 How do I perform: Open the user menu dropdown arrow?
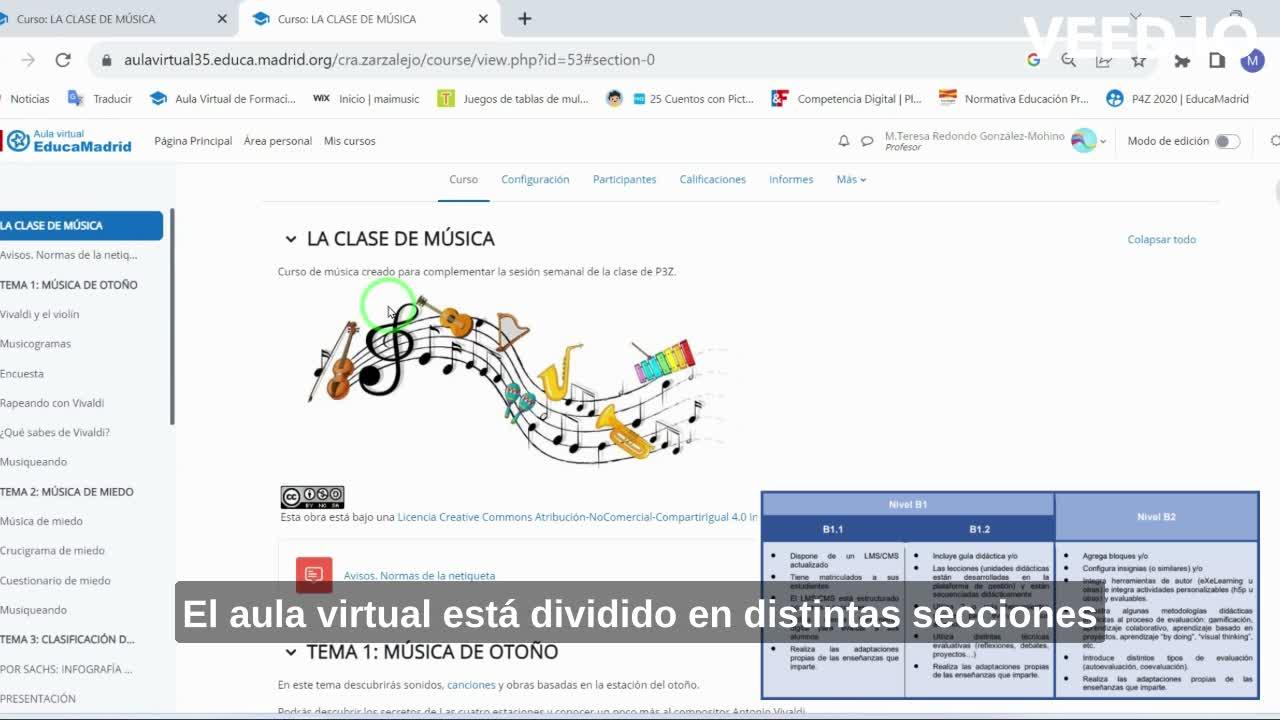1103,142
